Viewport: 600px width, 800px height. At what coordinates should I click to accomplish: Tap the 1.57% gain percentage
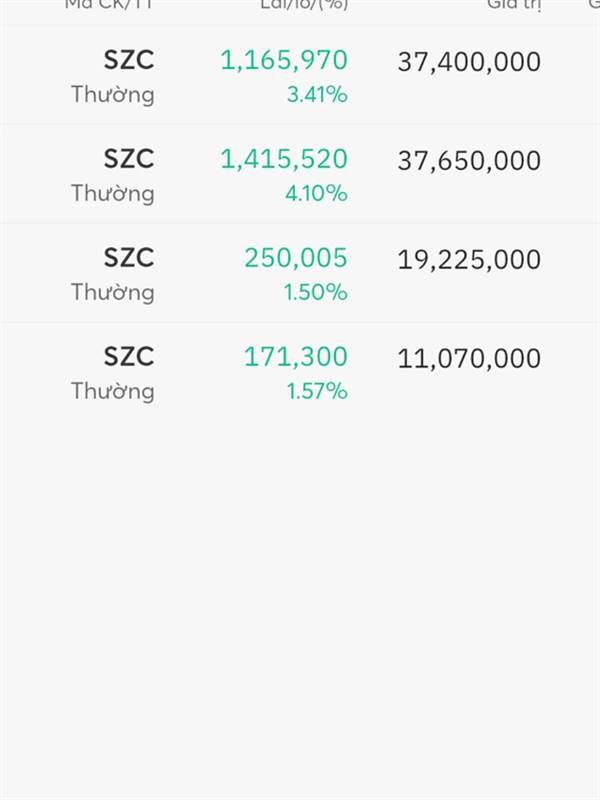pos(317,391)
